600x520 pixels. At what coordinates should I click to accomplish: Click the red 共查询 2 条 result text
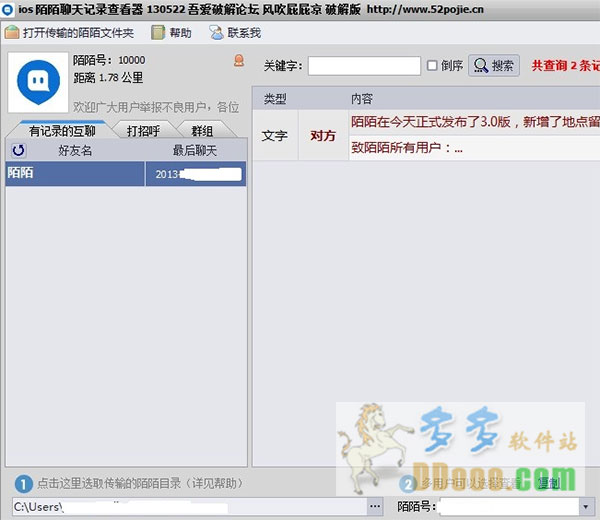click(x=566, y=65)
